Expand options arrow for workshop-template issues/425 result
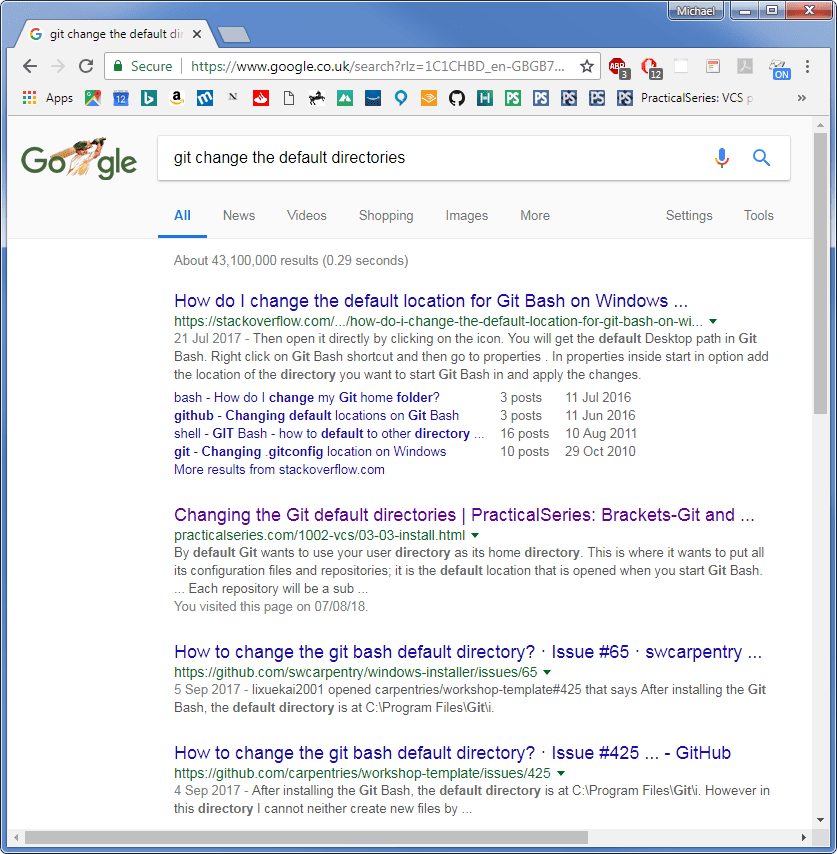This screenshot has width=837, height=854. pos(561,773)
